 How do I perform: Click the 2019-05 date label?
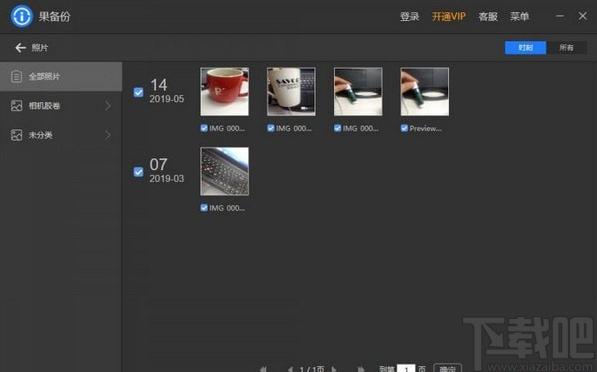[167, 99]
